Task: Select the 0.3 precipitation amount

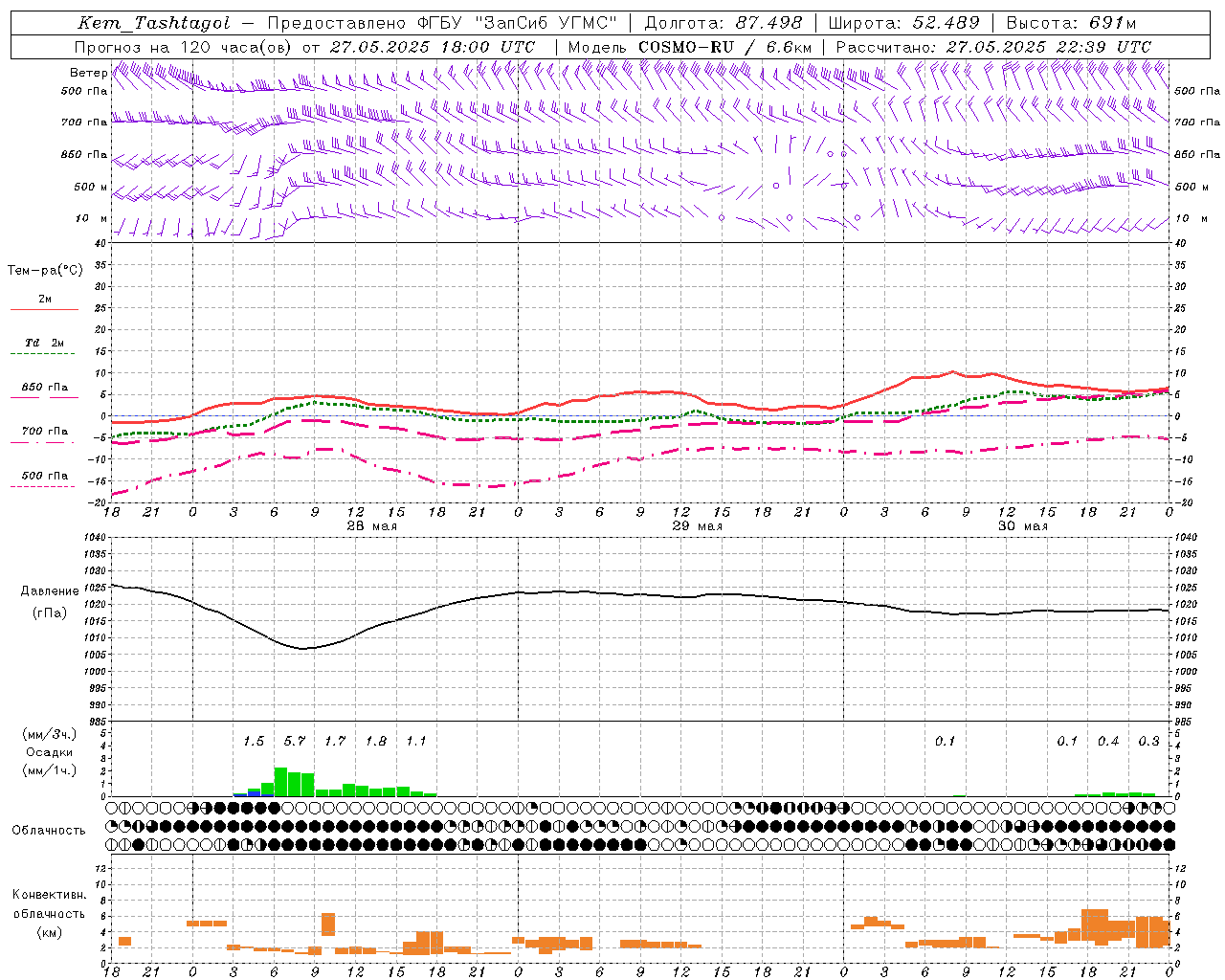Action: pos(1148,742)
